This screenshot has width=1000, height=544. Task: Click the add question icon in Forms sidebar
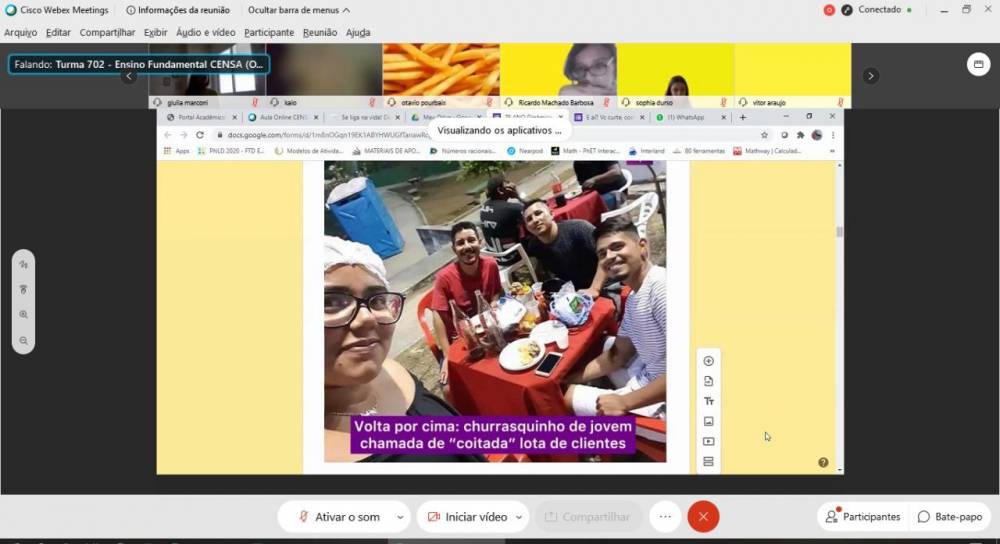709,361
